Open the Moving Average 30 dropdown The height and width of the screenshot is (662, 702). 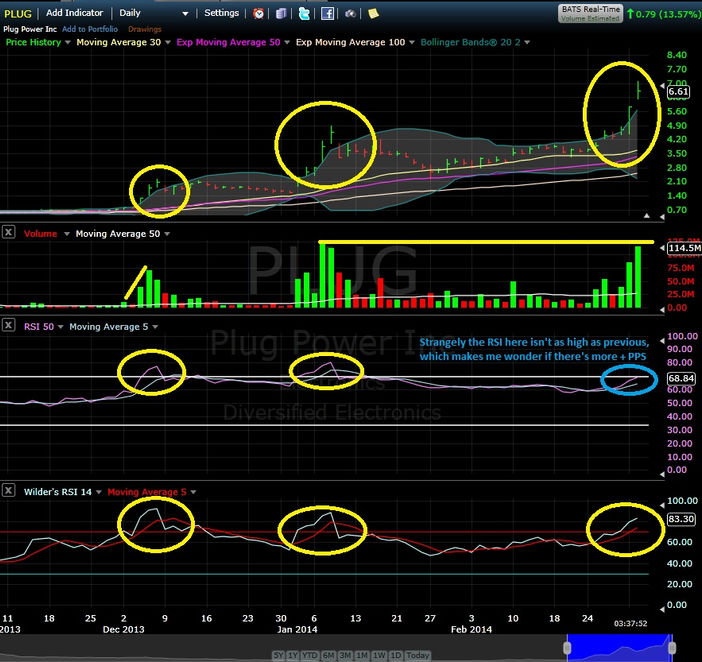pyautogui.click(x=168, y=42)
